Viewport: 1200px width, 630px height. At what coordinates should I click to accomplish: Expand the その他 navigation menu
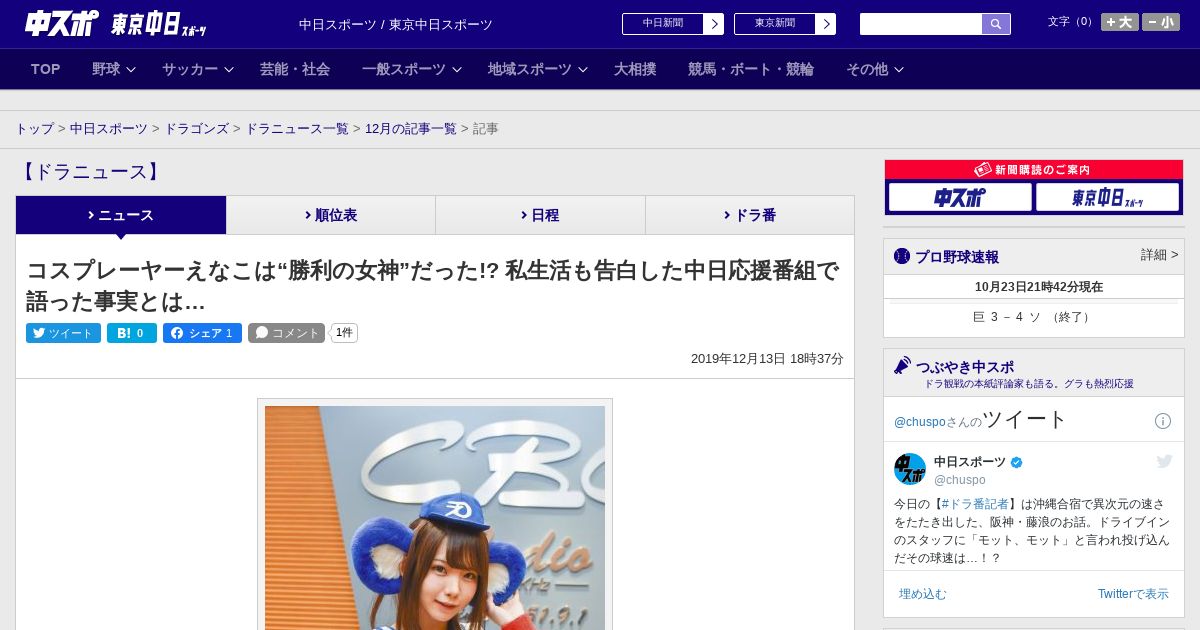pyautogui.click(x=875, y=69)
